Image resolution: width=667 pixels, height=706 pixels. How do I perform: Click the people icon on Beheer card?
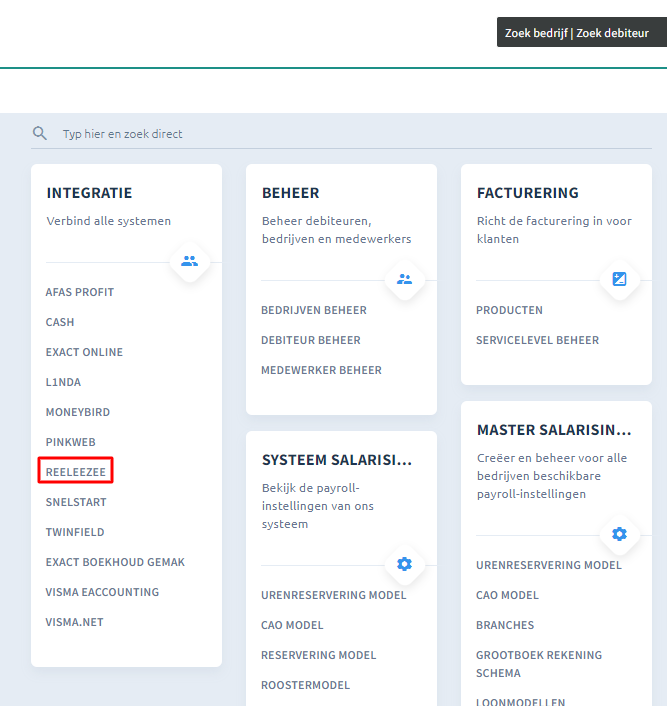point(404,279)
